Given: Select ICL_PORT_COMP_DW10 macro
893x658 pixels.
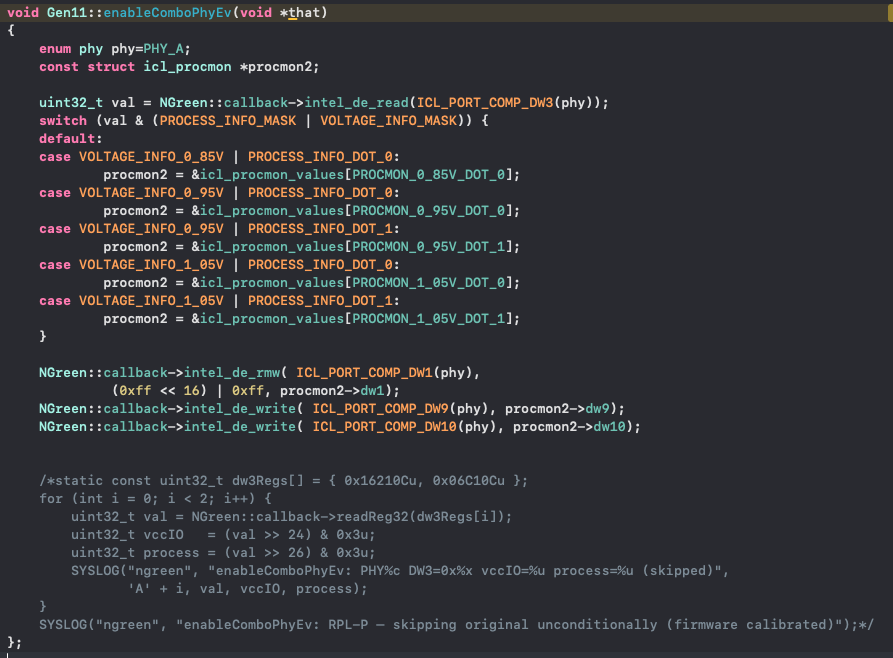Looking at the screenshot, I should 384,427.
